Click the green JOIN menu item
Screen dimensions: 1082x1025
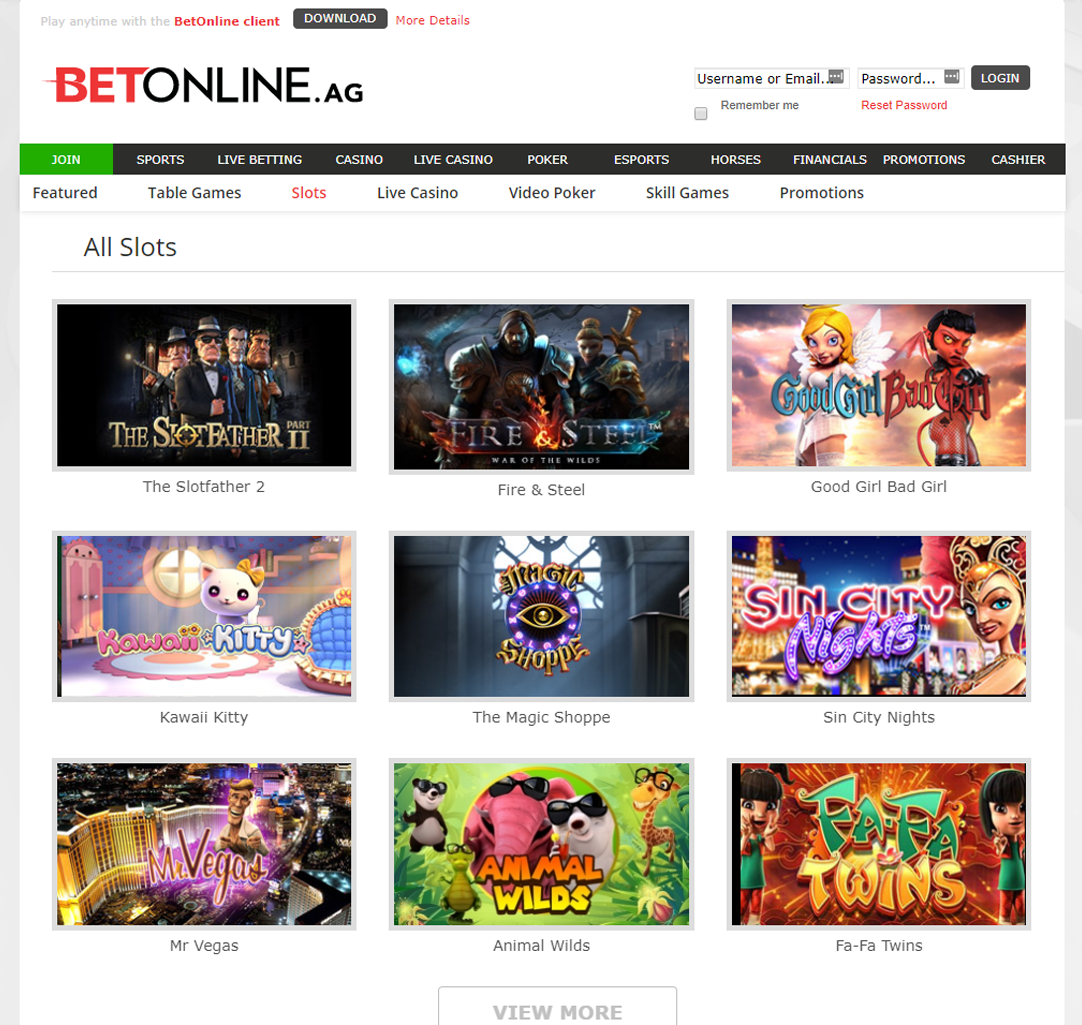[66, 159]
